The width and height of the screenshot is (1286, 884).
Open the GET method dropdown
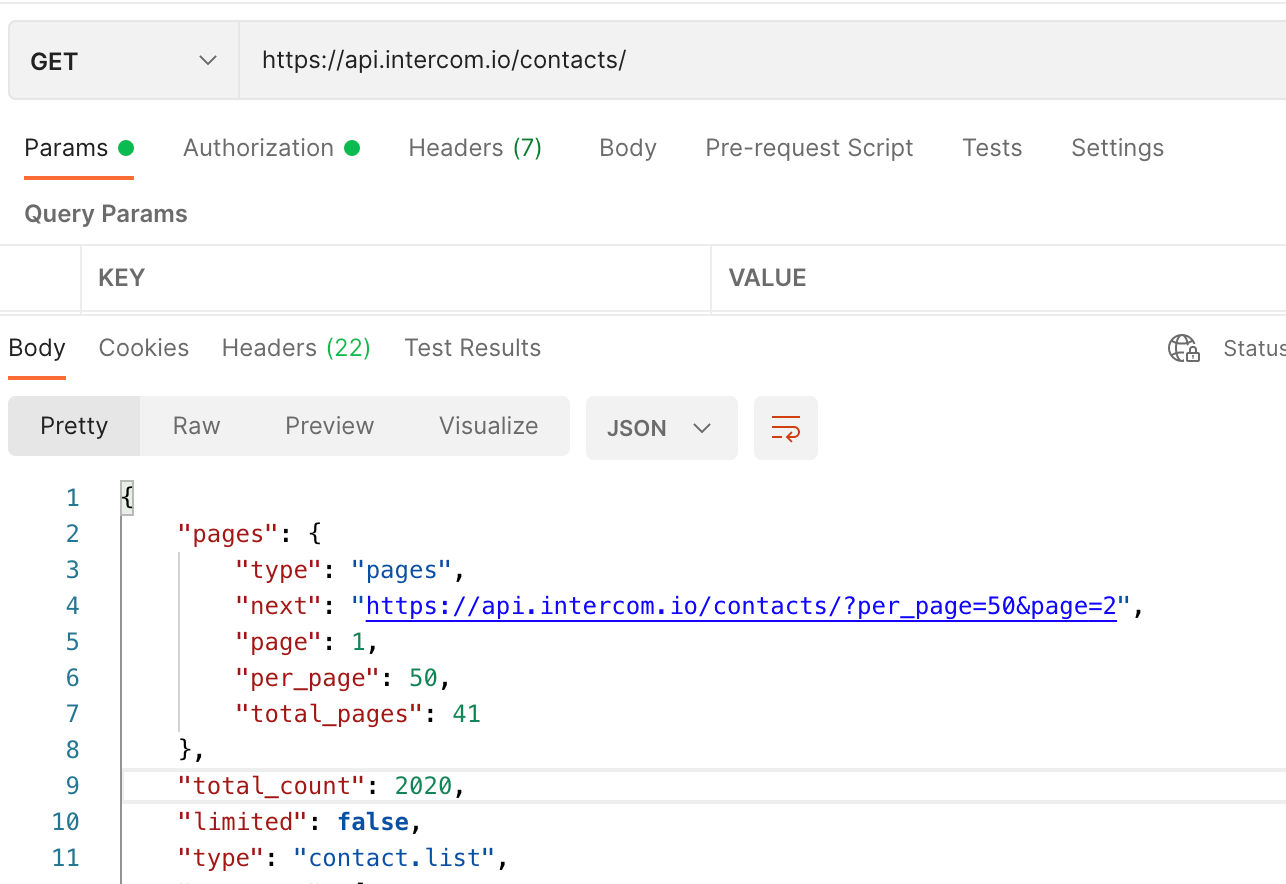coord(124,61)
